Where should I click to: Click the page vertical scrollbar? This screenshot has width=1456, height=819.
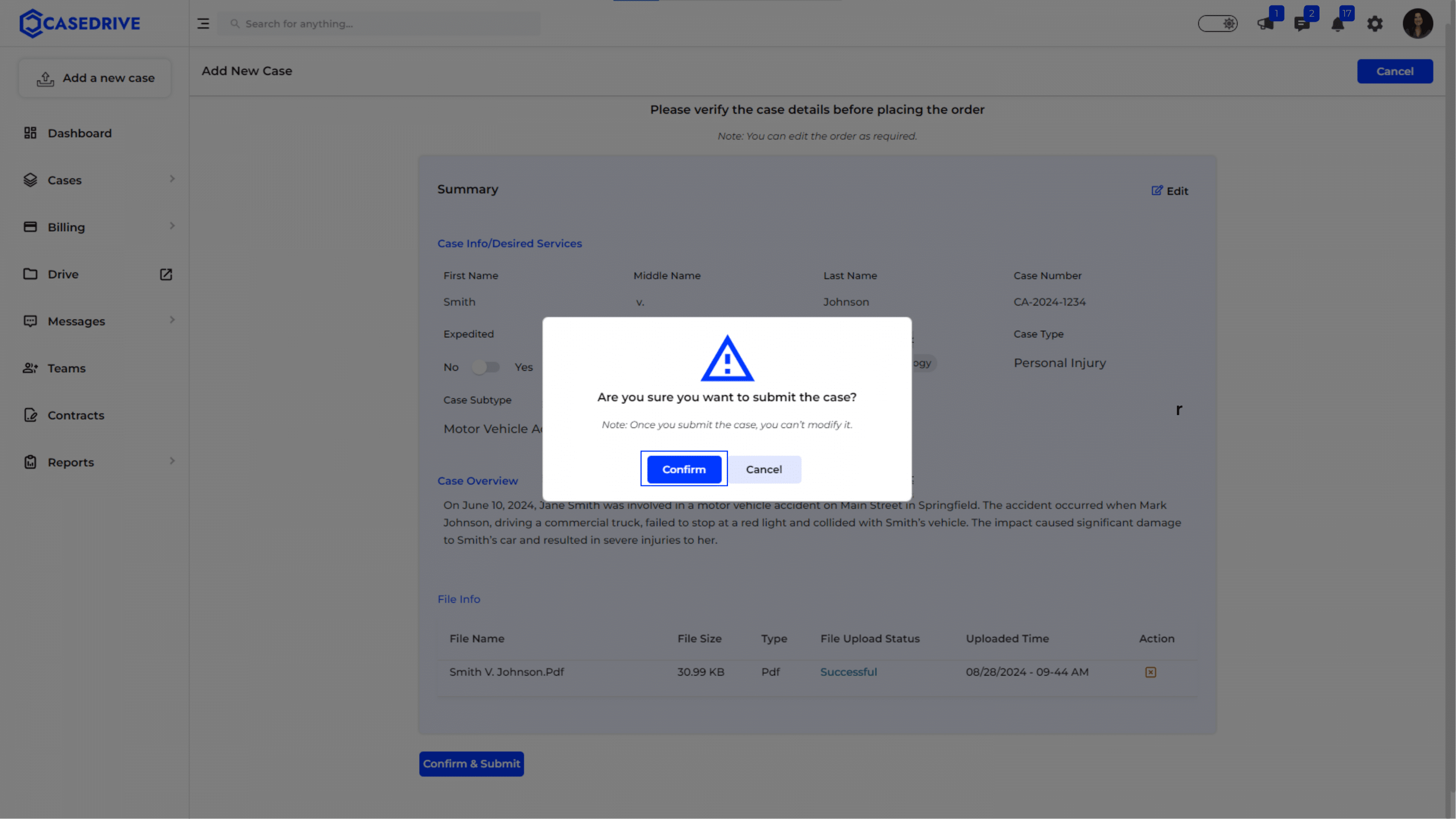[1450, 409]
